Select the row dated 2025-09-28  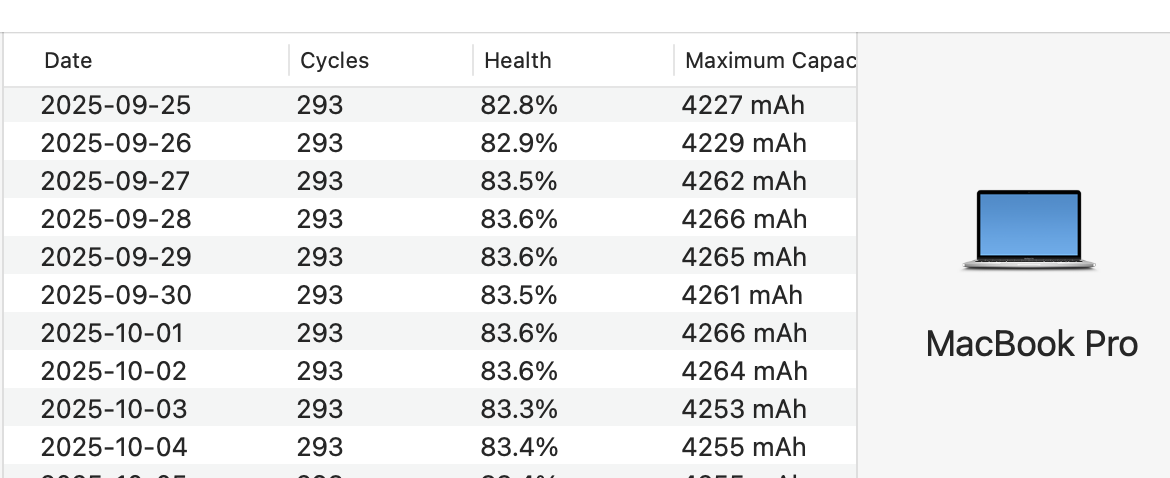point(115,219)
